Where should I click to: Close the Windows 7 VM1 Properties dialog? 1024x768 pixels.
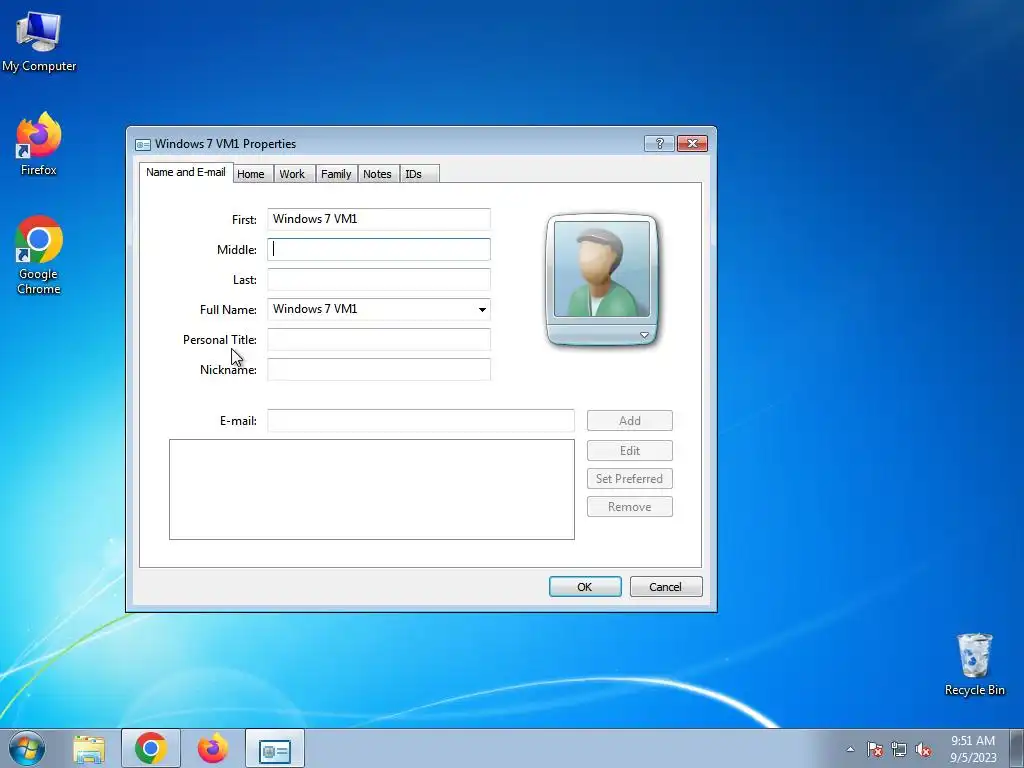(x=692, y=143)
